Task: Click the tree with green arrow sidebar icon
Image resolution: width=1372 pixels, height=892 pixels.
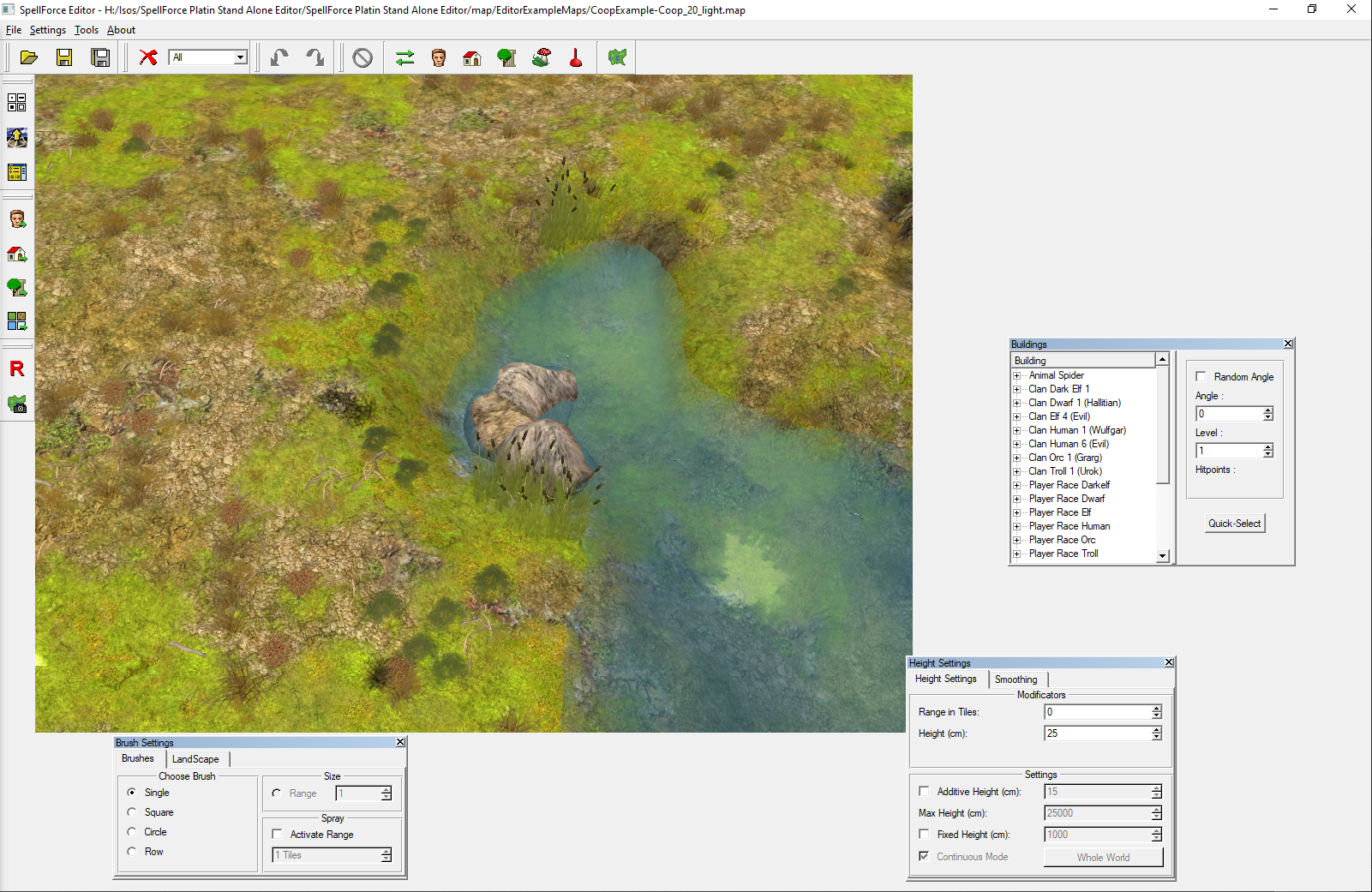Action: [17, 287]
